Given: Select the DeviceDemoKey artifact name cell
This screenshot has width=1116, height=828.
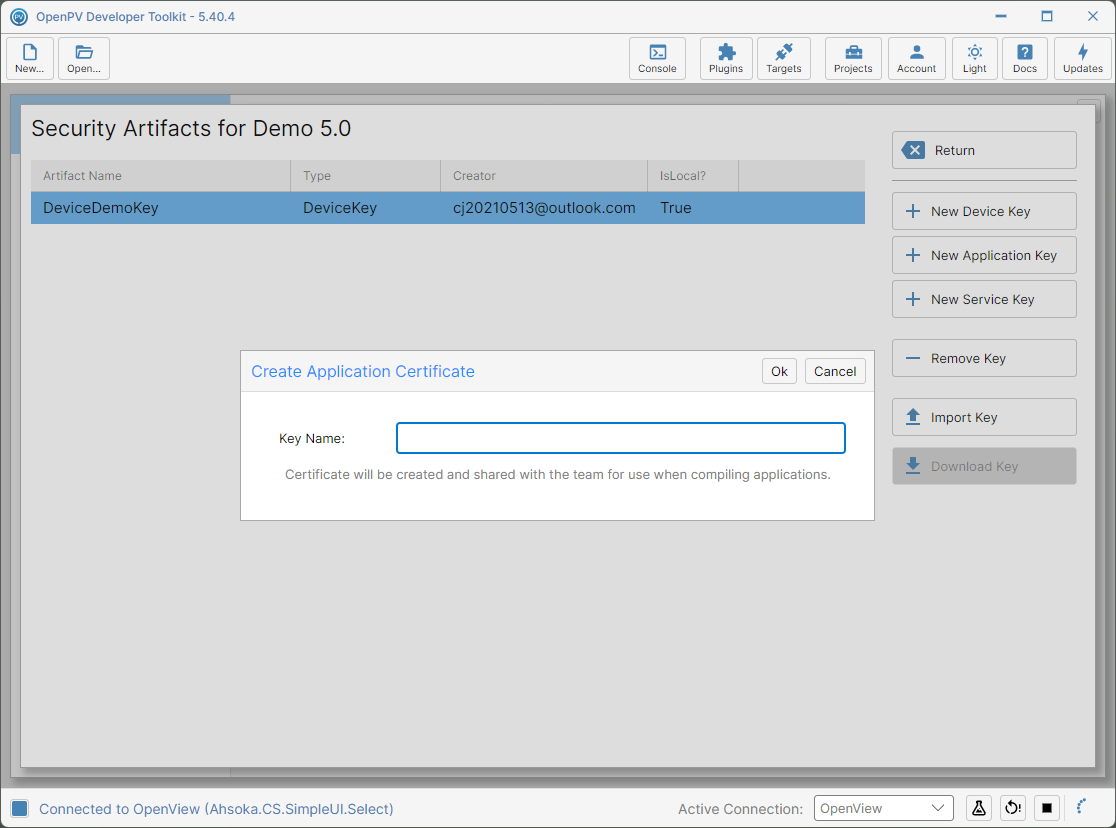Looking at the screenshot, I should point(161,208).
